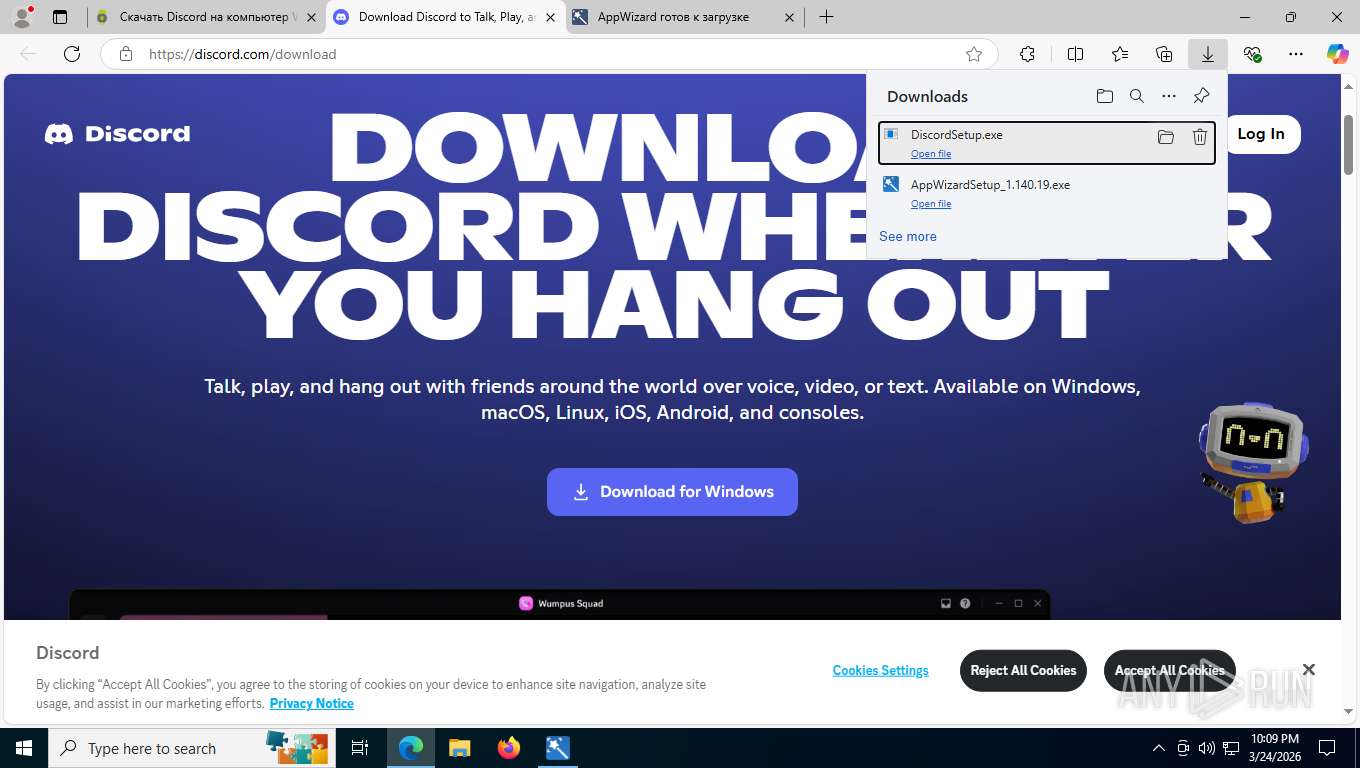
Task: Show DiscordSetup.exe in folder
Action: 1166,137
